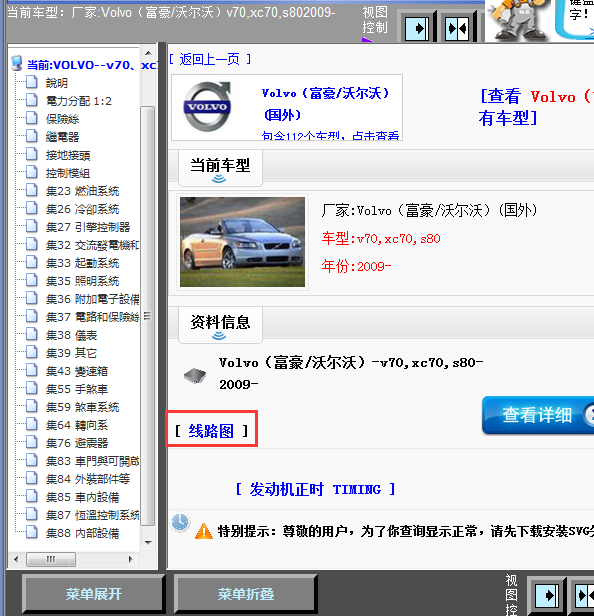
Task: Click bottom view control right-arrow icon
Action: (546, 596)
